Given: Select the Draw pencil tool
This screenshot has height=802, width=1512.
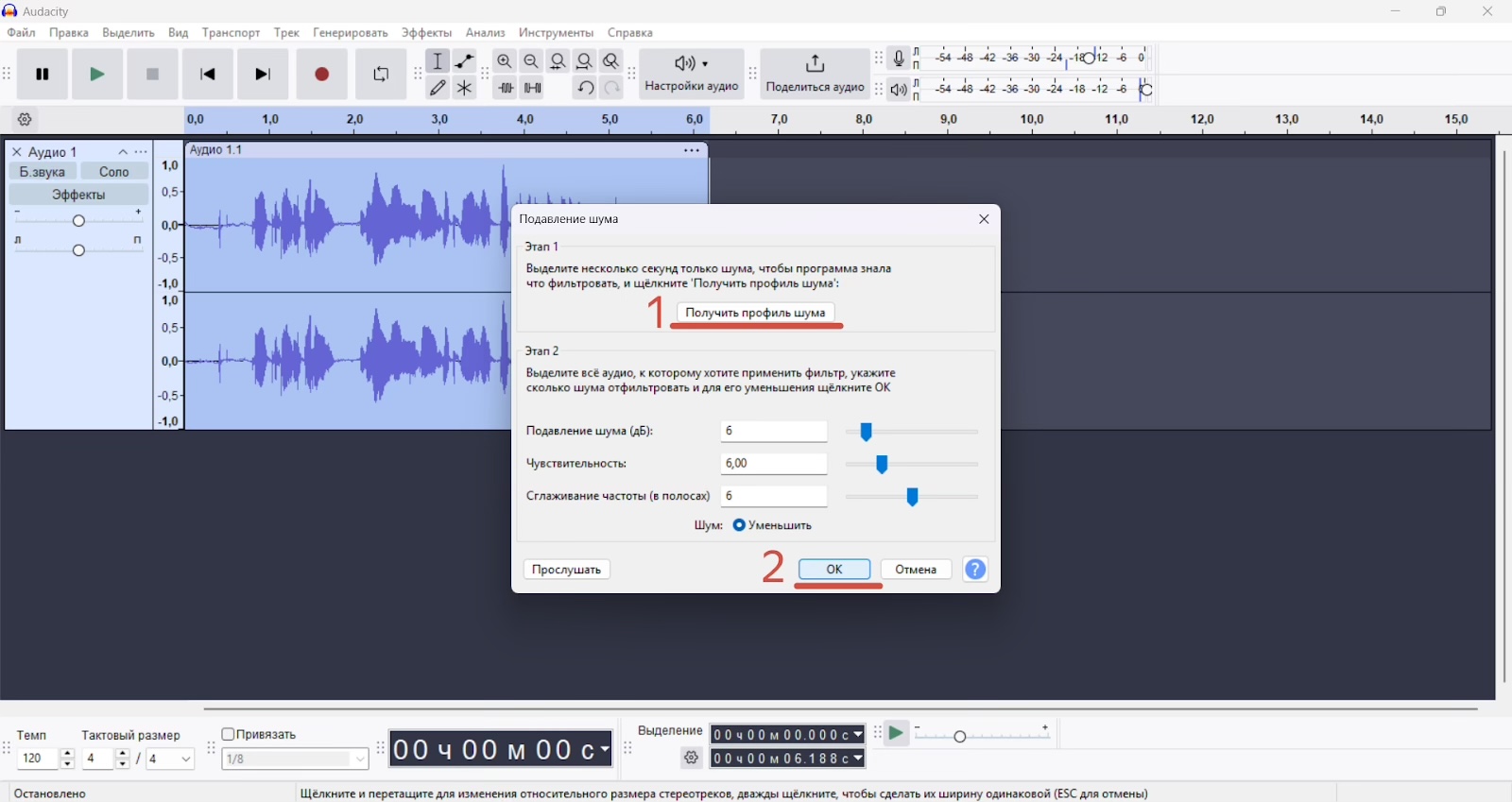Looking at the screenshot, I should coord(438,88).
